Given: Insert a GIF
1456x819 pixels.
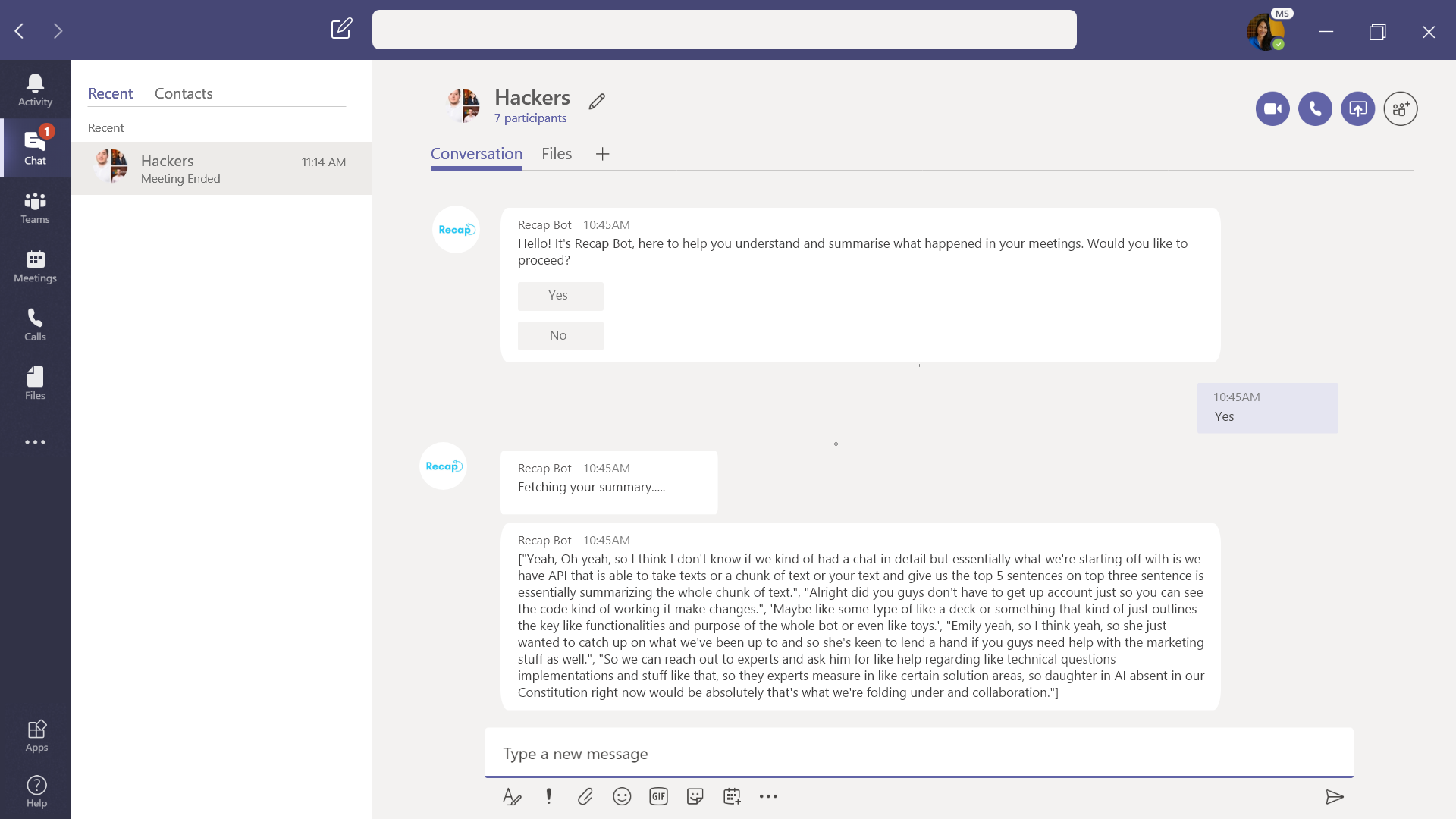Looking at the screenshot, I should (658, 796).
